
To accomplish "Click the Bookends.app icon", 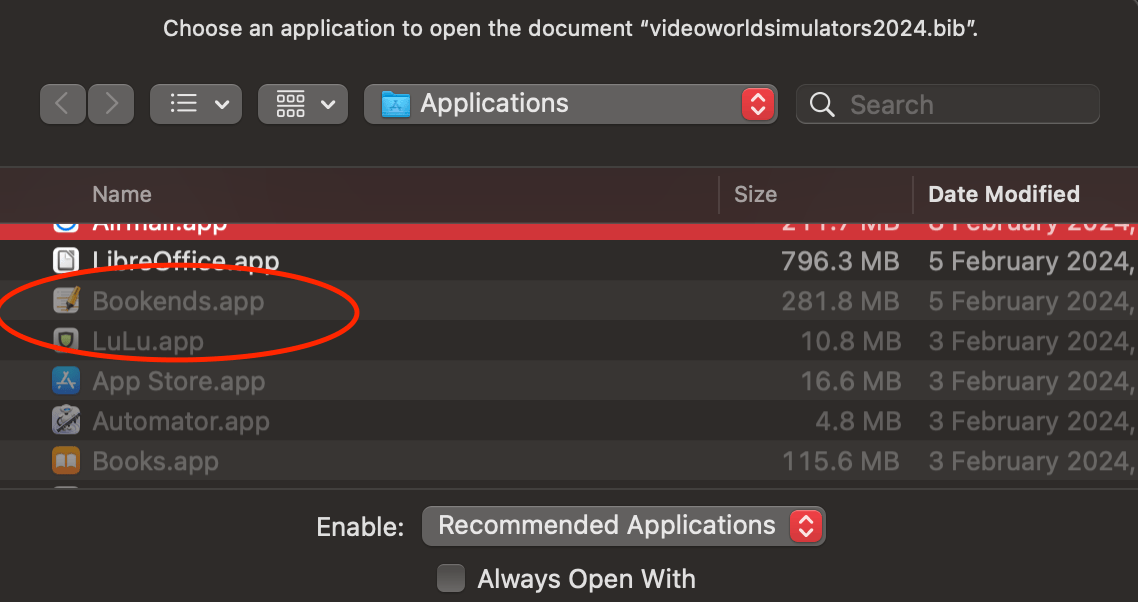I will click(x=66, y=301).
